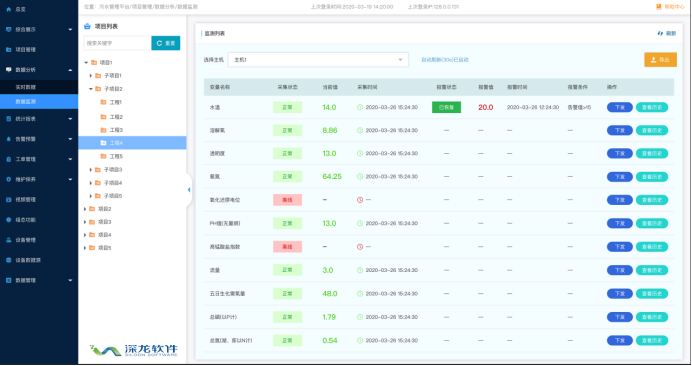Select 子项目4 in project tree

pos(113,183)
